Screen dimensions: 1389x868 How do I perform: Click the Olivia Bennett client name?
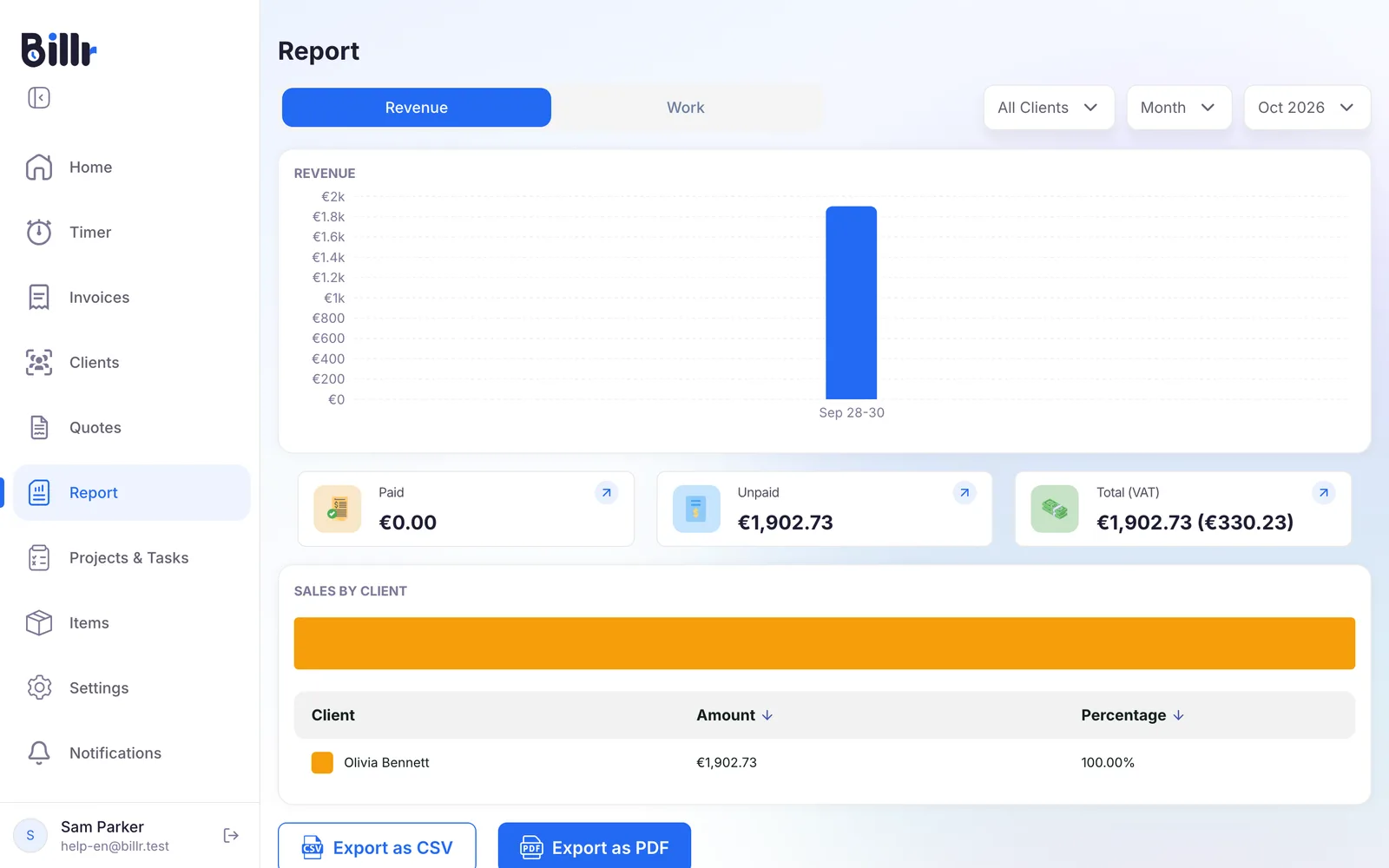point(386,763)
